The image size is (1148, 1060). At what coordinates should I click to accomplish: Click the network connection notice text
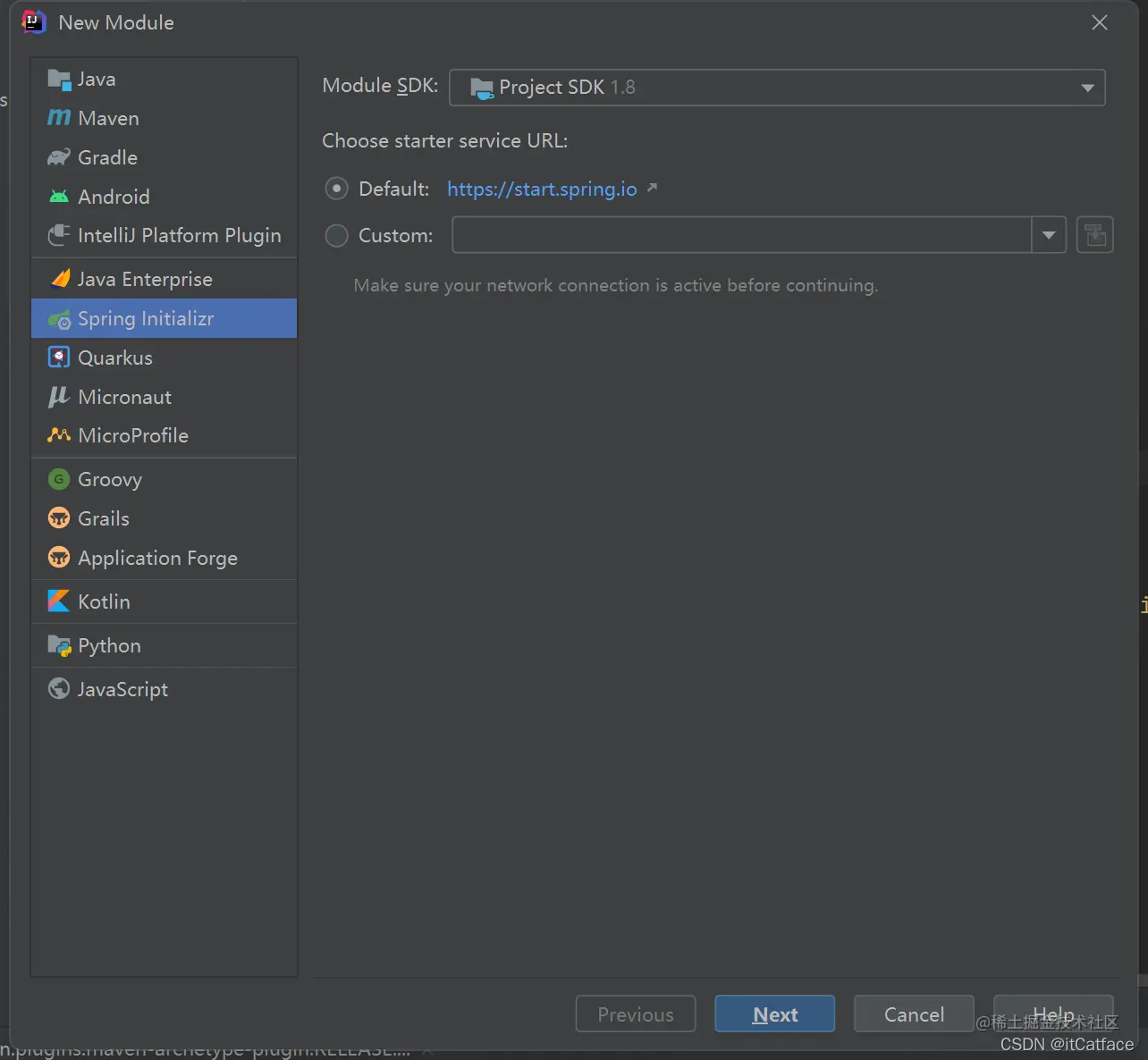(x=616, y=285)
